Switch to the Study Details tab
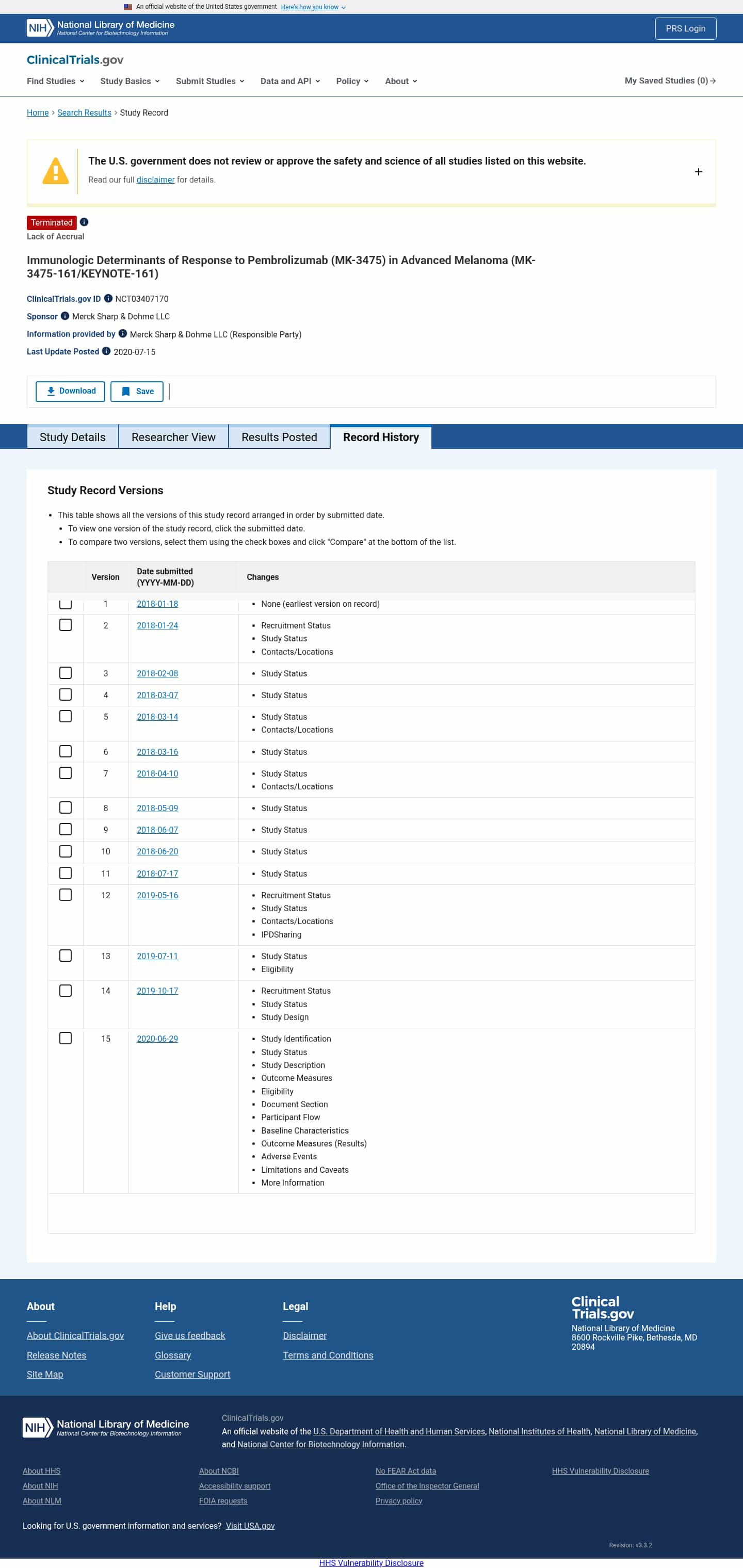 72,437
